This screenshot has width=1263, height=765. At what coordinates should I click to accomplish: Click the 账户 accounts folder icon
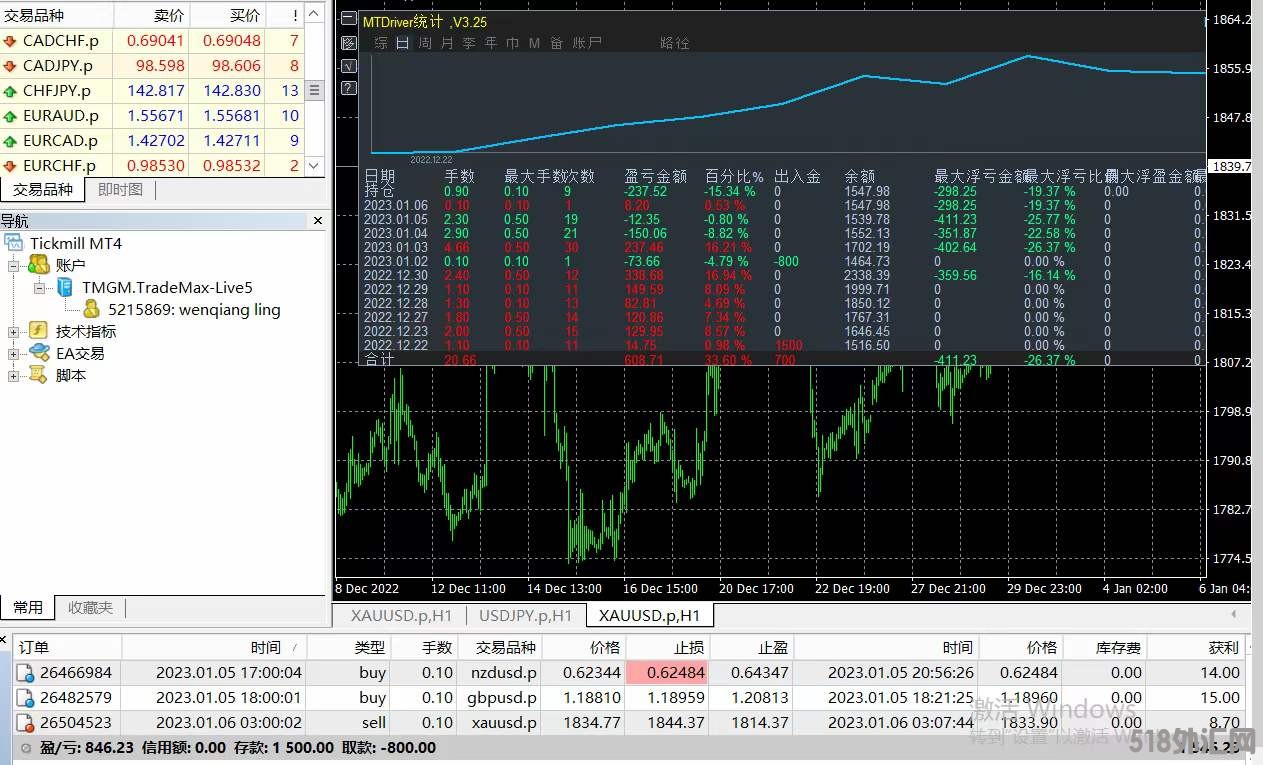39,264
